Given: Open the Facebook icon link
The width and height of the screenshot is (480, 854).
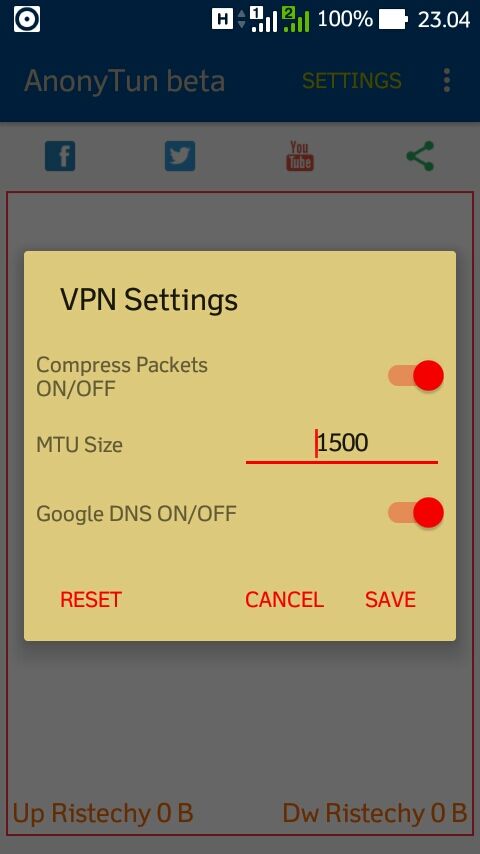Looking at the screenshot, I should (x=60, y=156).
